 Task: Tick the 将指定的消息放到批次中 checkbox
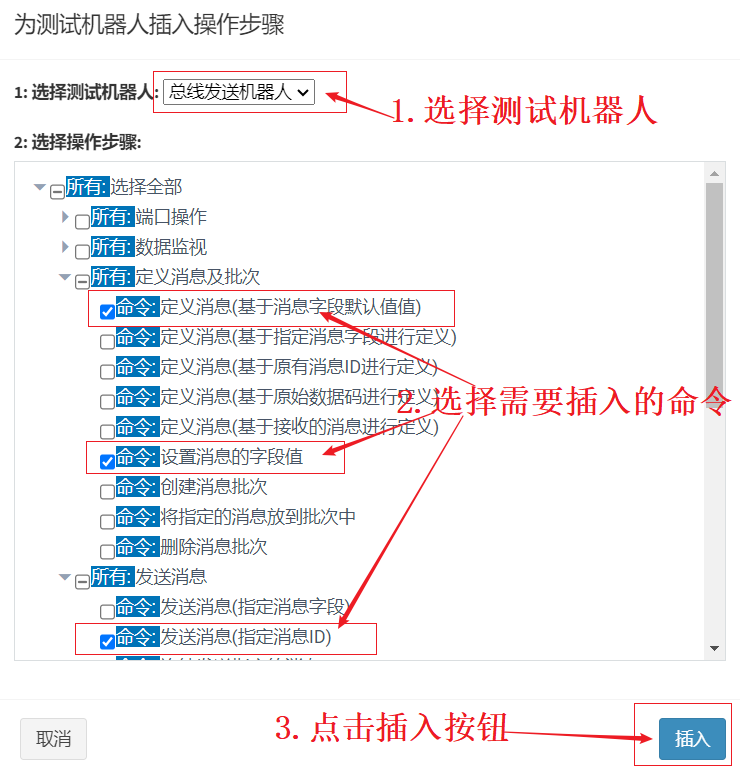point(107,522)
